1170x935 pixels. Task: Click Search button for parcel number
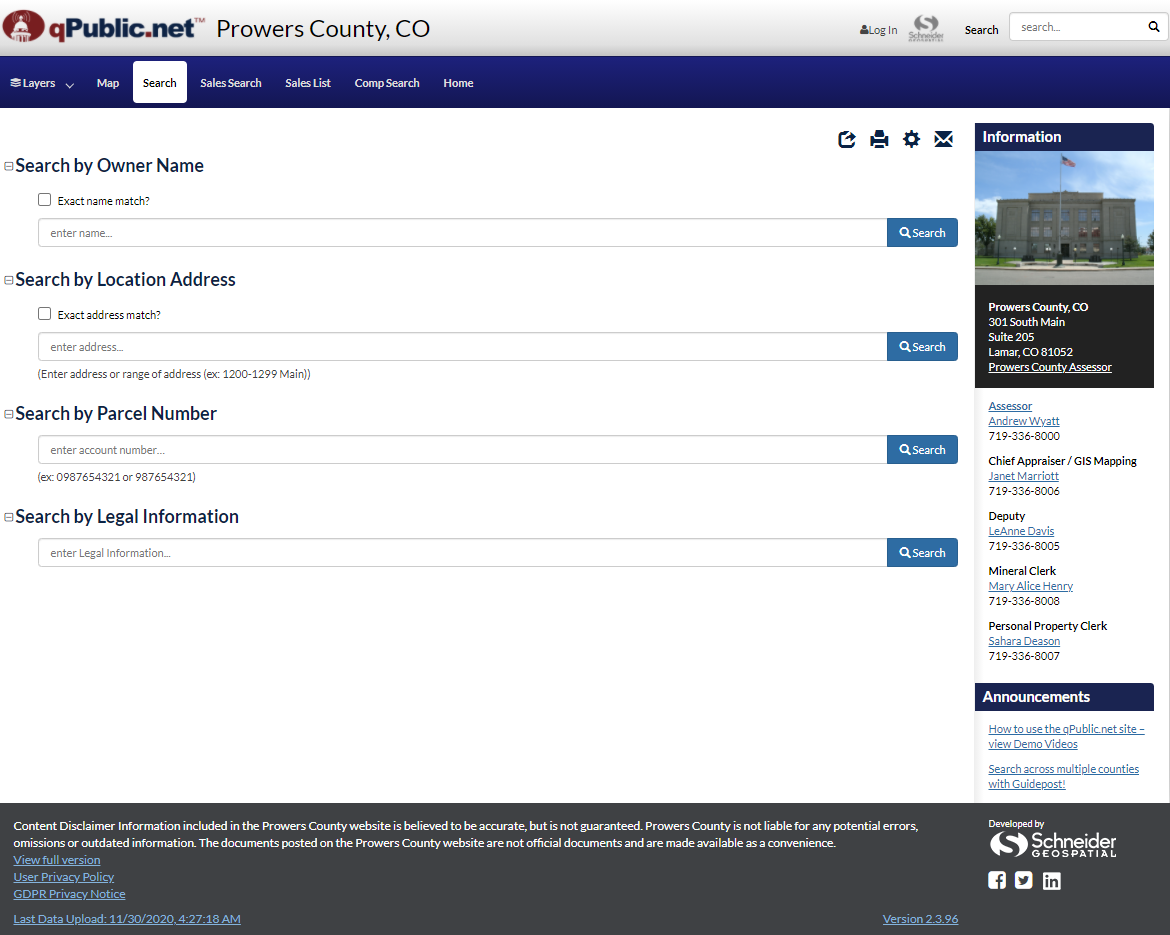coord(922,450)
